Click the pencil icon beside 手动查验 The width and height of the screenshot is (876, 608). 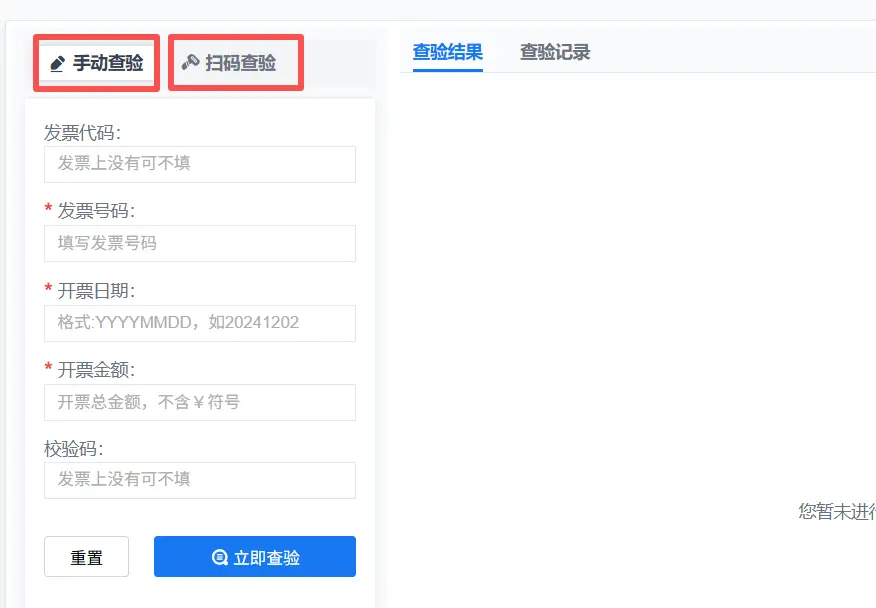58,64
